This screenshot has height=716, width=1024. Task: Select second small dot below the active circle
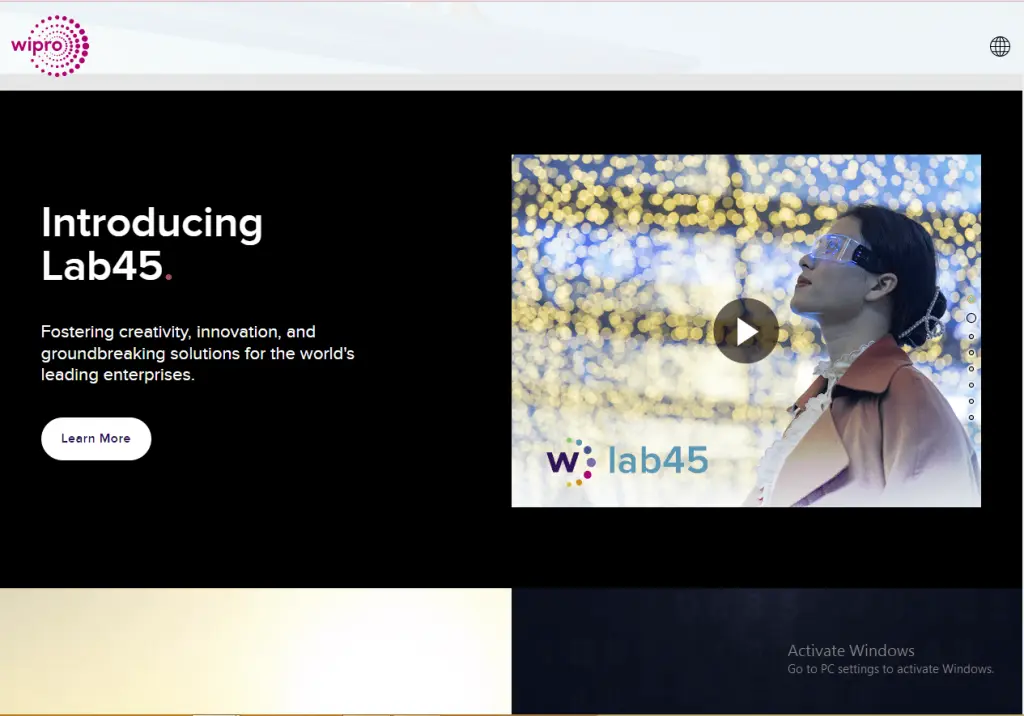(971, 353)
